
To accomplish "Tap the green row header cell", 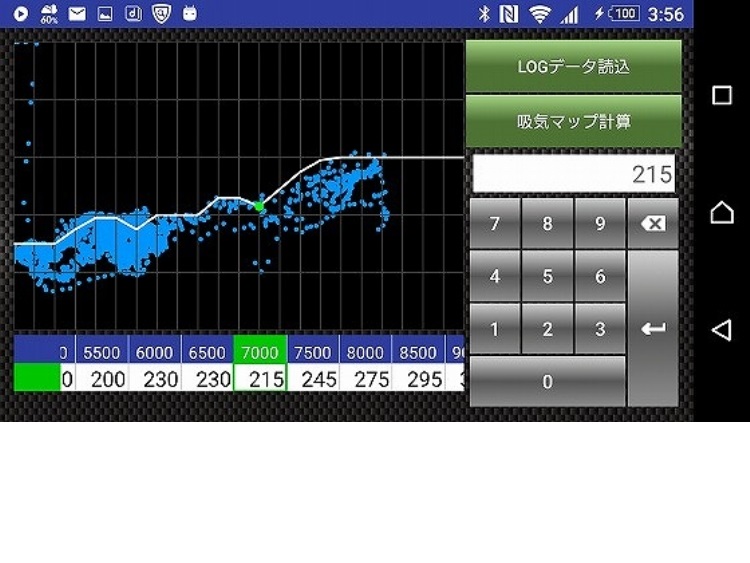I will 37,377.
